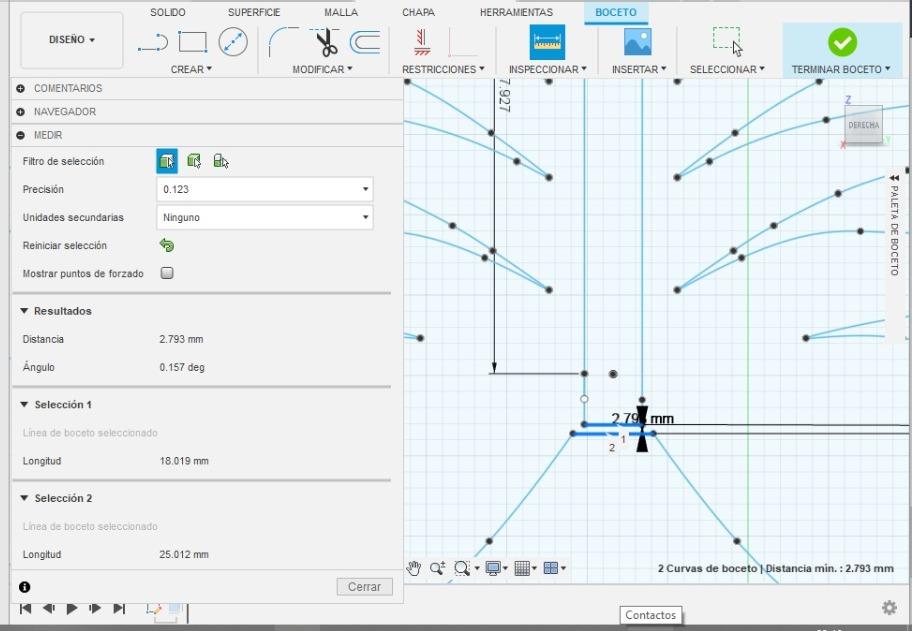Open the Unidades secundarias dropdown
This screenshot has height=631, width=912.
tap(265, 217)
